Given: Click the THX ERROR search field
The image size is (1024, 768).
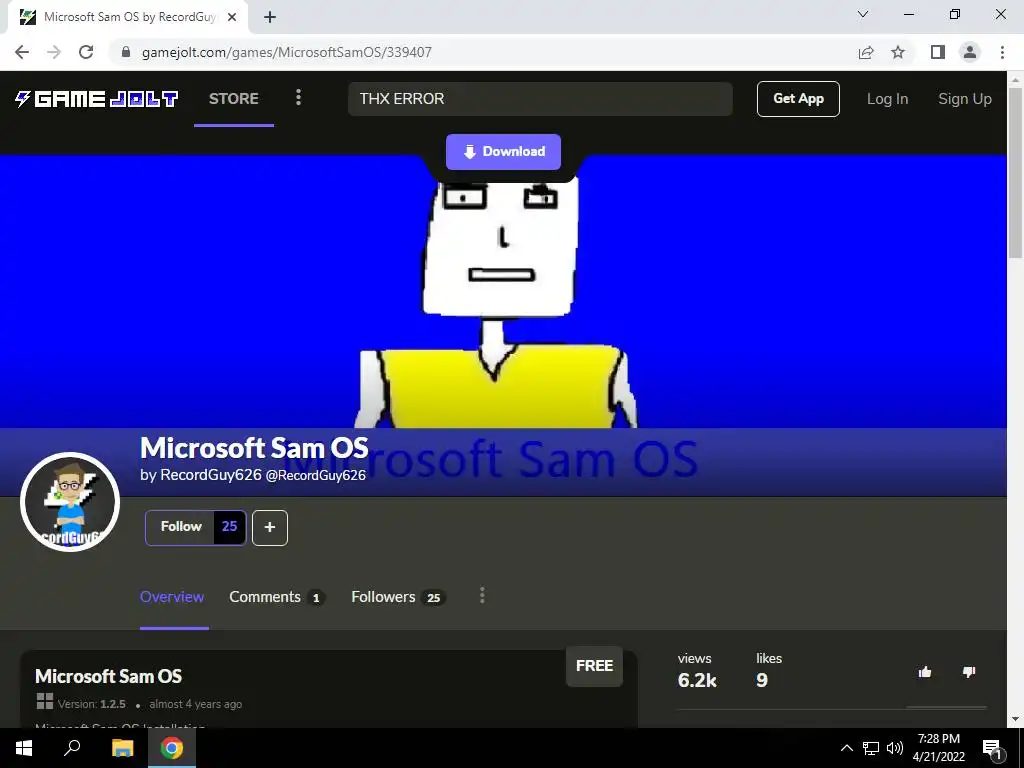Looking at the screenshot, I should coord(540,99).
